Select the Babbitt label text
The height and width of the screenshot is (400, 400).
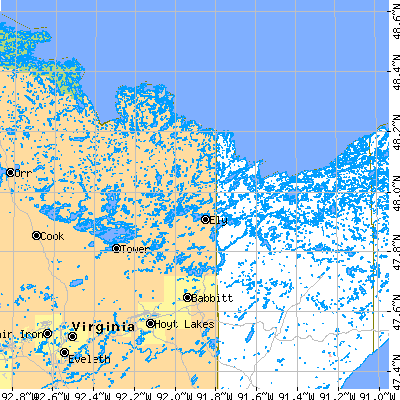pos(212,298)
